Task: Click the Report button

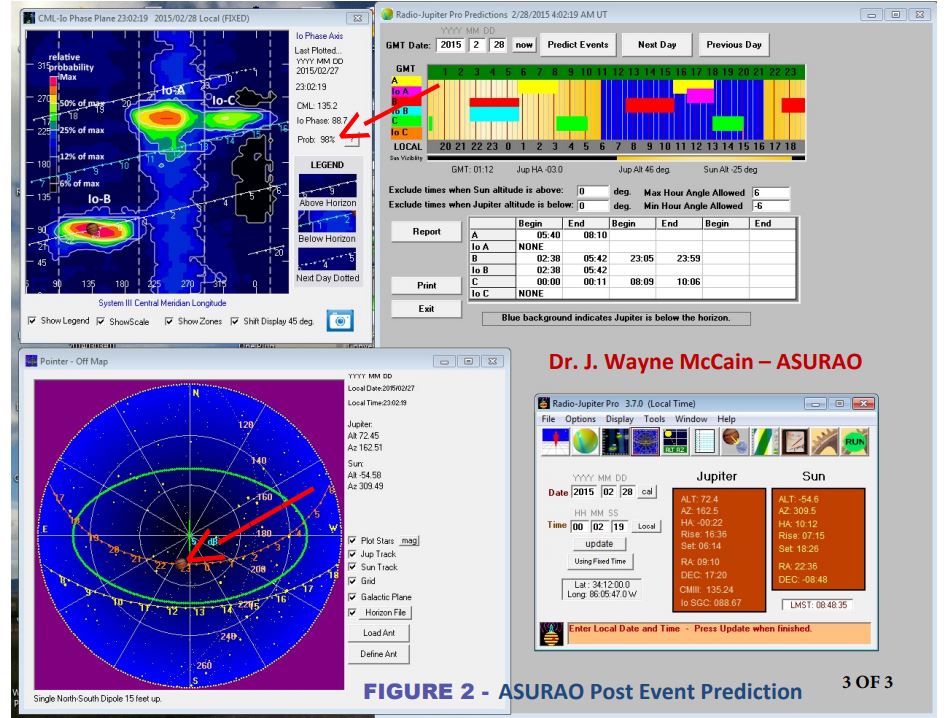Action: [x=427, y=231]
